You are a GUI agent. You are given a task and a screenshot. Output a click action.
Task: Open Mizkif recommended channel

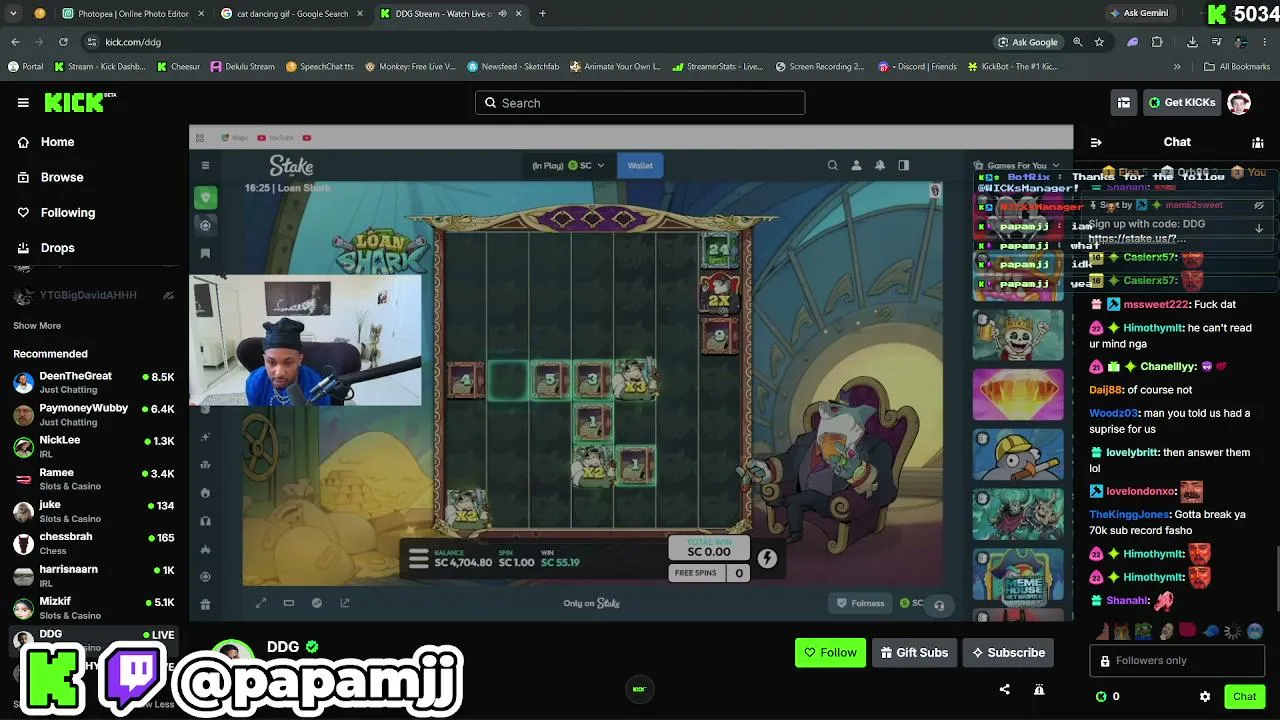(x=94, y=608)
